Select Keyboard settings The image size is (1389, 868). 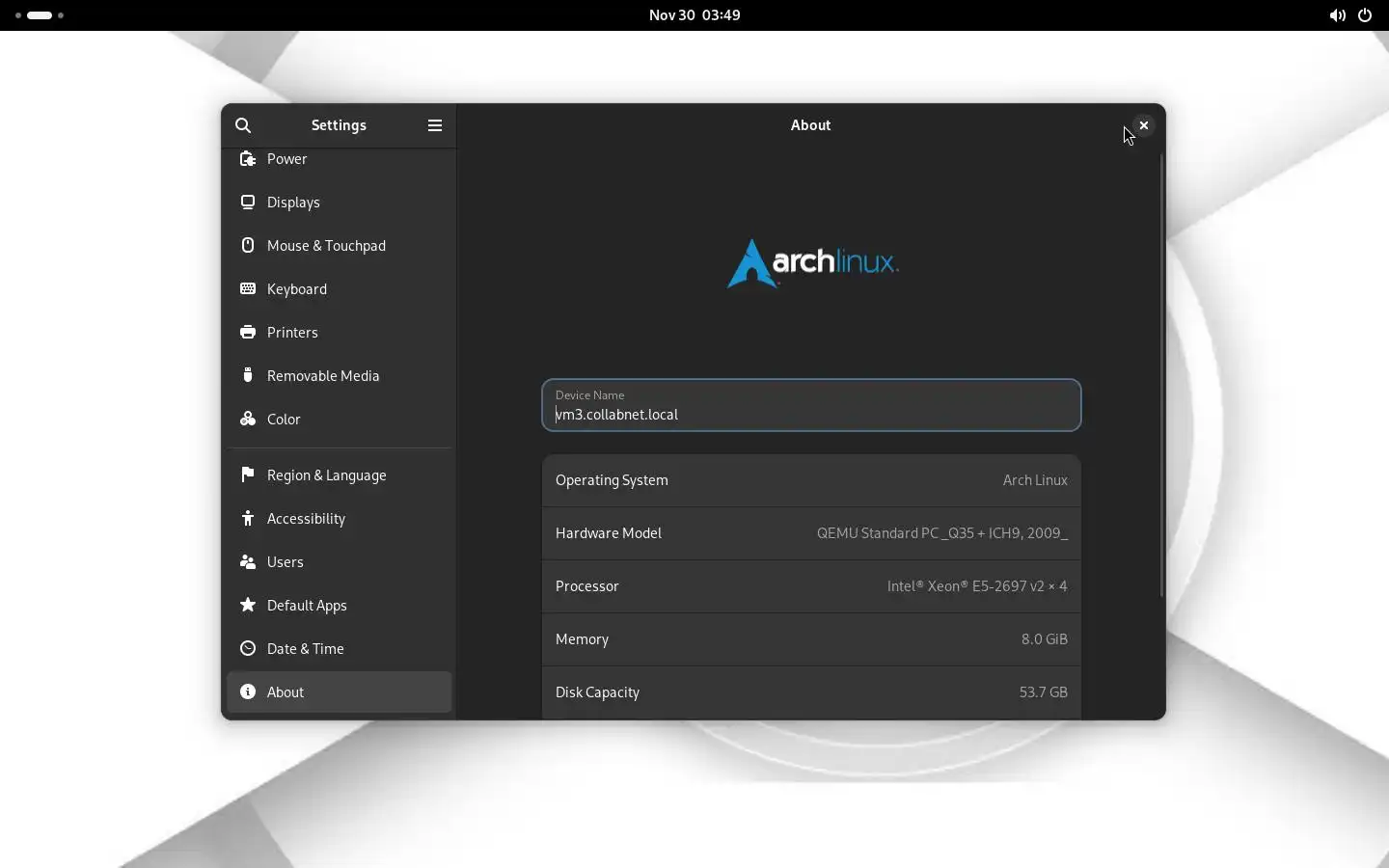click(340, 289)
